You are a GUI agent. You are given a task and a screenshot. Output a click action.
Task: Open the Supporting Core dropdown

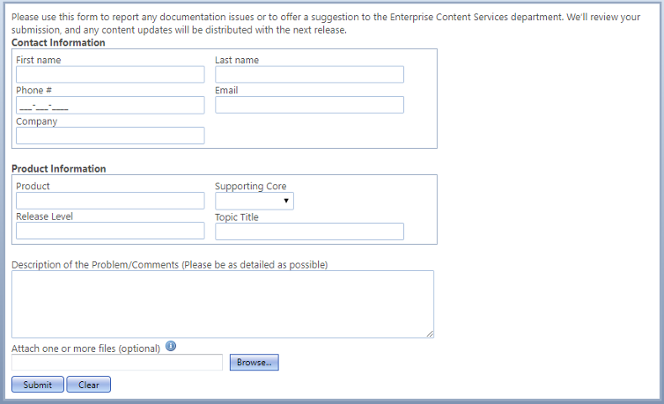254,201
